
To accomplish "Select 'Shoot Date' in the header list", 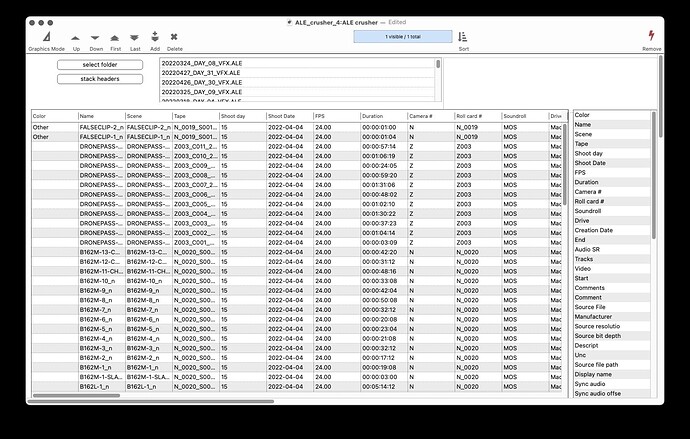I will click(612, 163).
